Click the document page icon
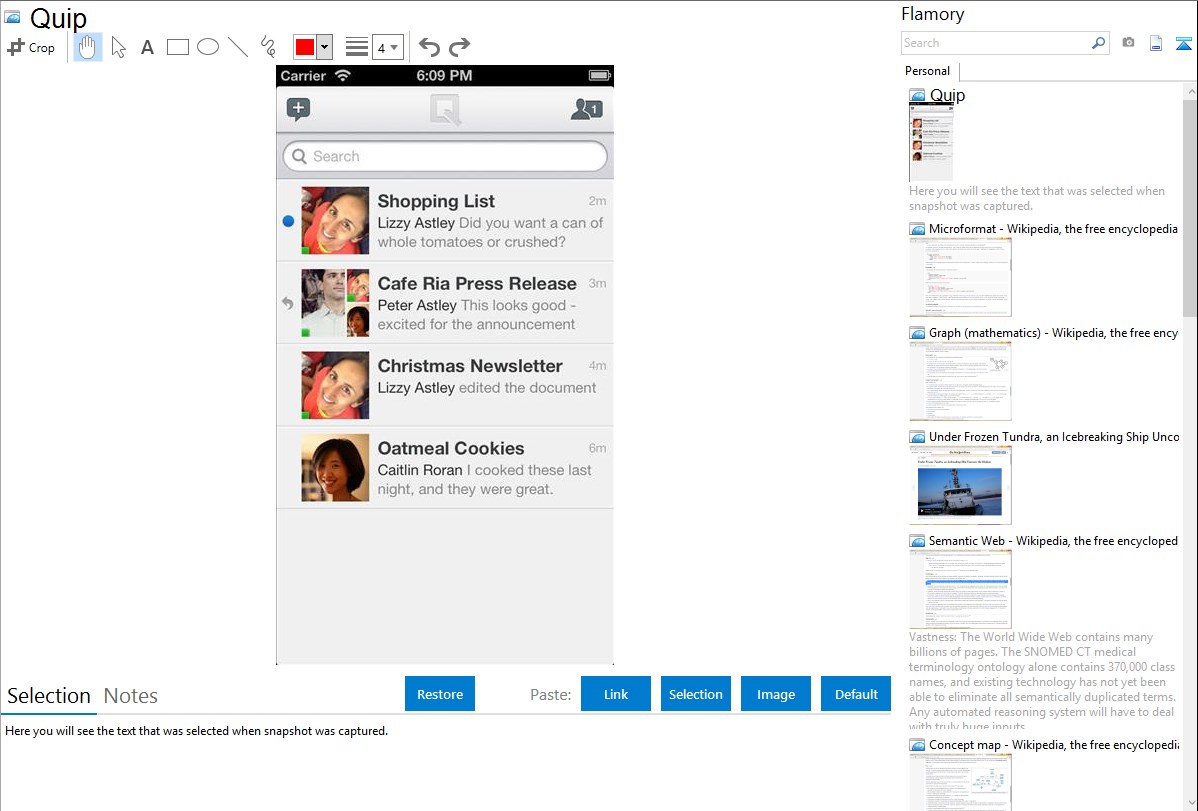 (1156, 43)
